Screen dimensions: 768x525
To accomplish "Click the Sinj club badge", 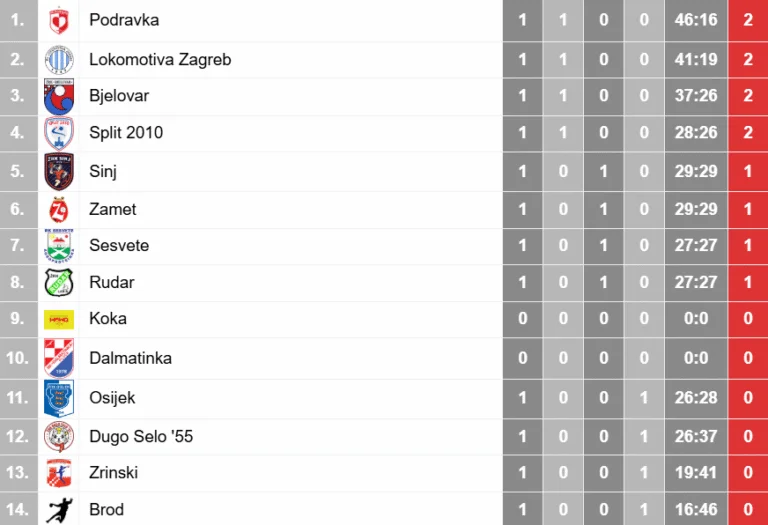I will (x=59, y=171).
